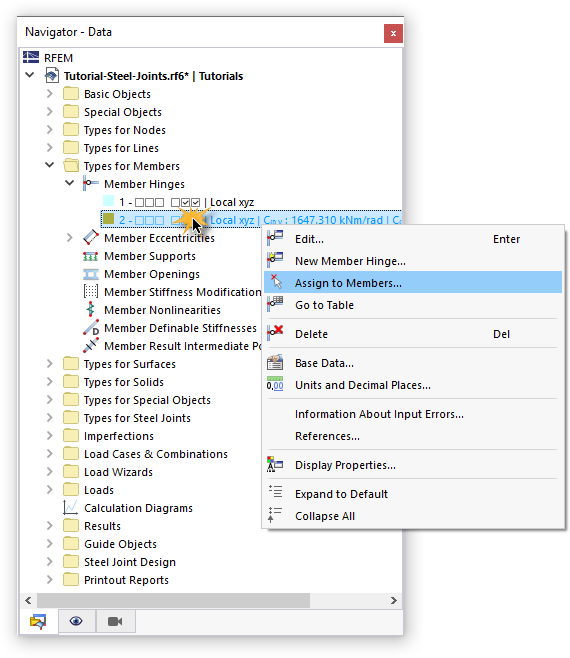Click the Go to Table icon
Screen dimensions: 570x658
click(x=275, y=304)
